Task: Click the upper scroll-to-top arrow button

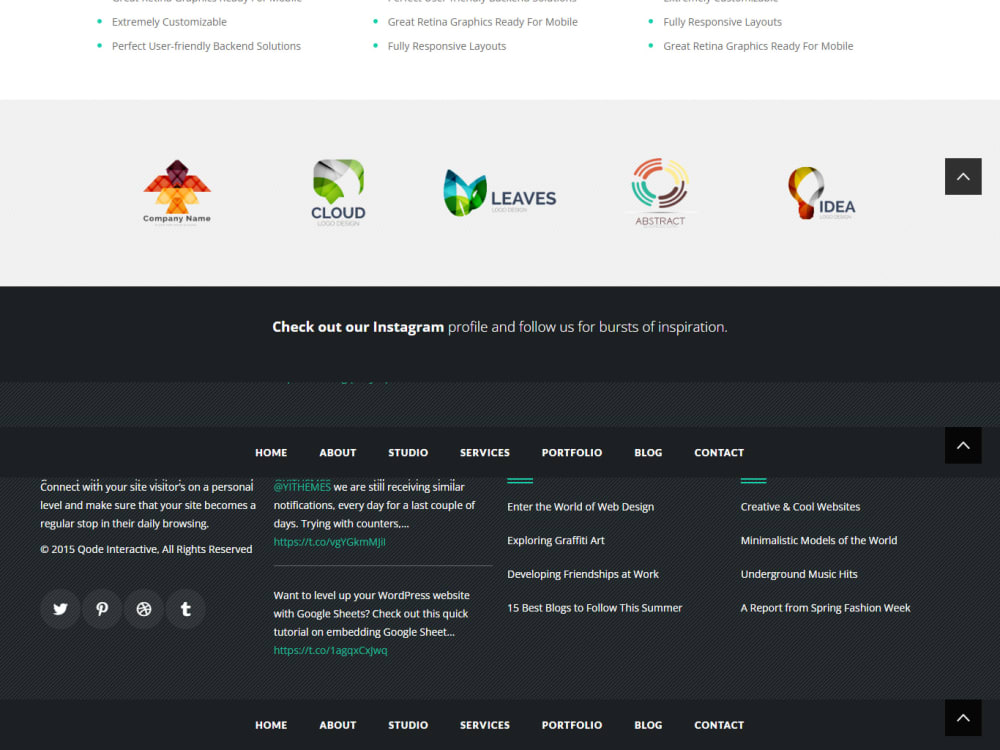Action: tap(963, 176)
